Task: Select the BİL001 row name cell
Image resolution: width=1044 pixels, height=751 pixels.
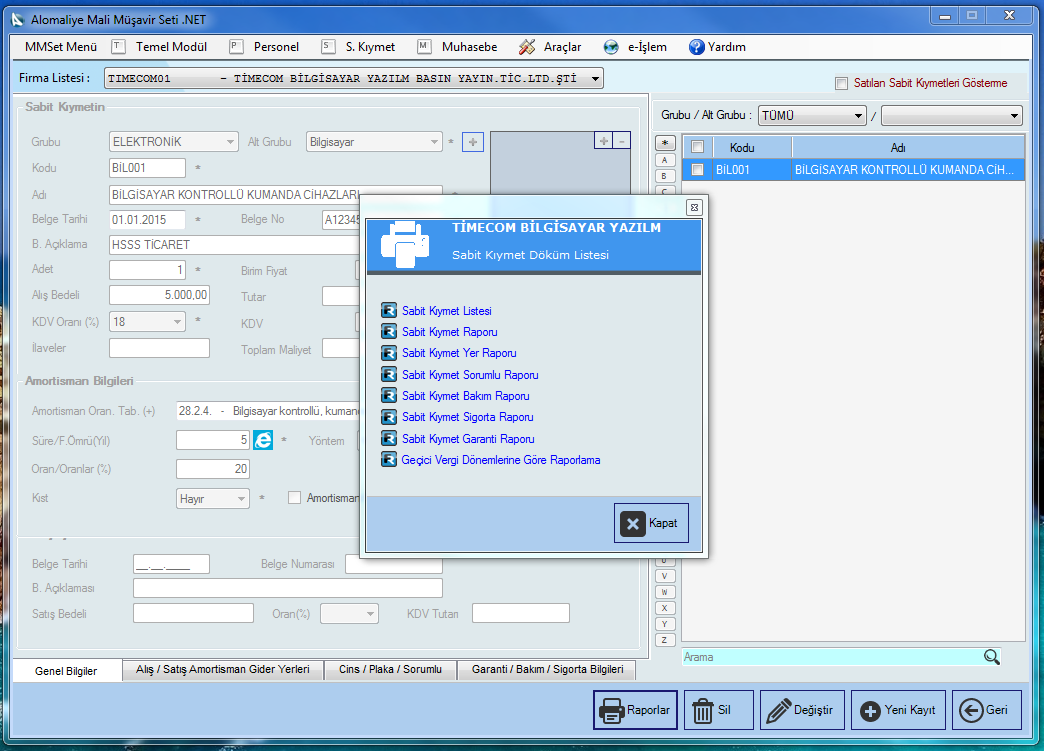Action: tap(908, 169)
